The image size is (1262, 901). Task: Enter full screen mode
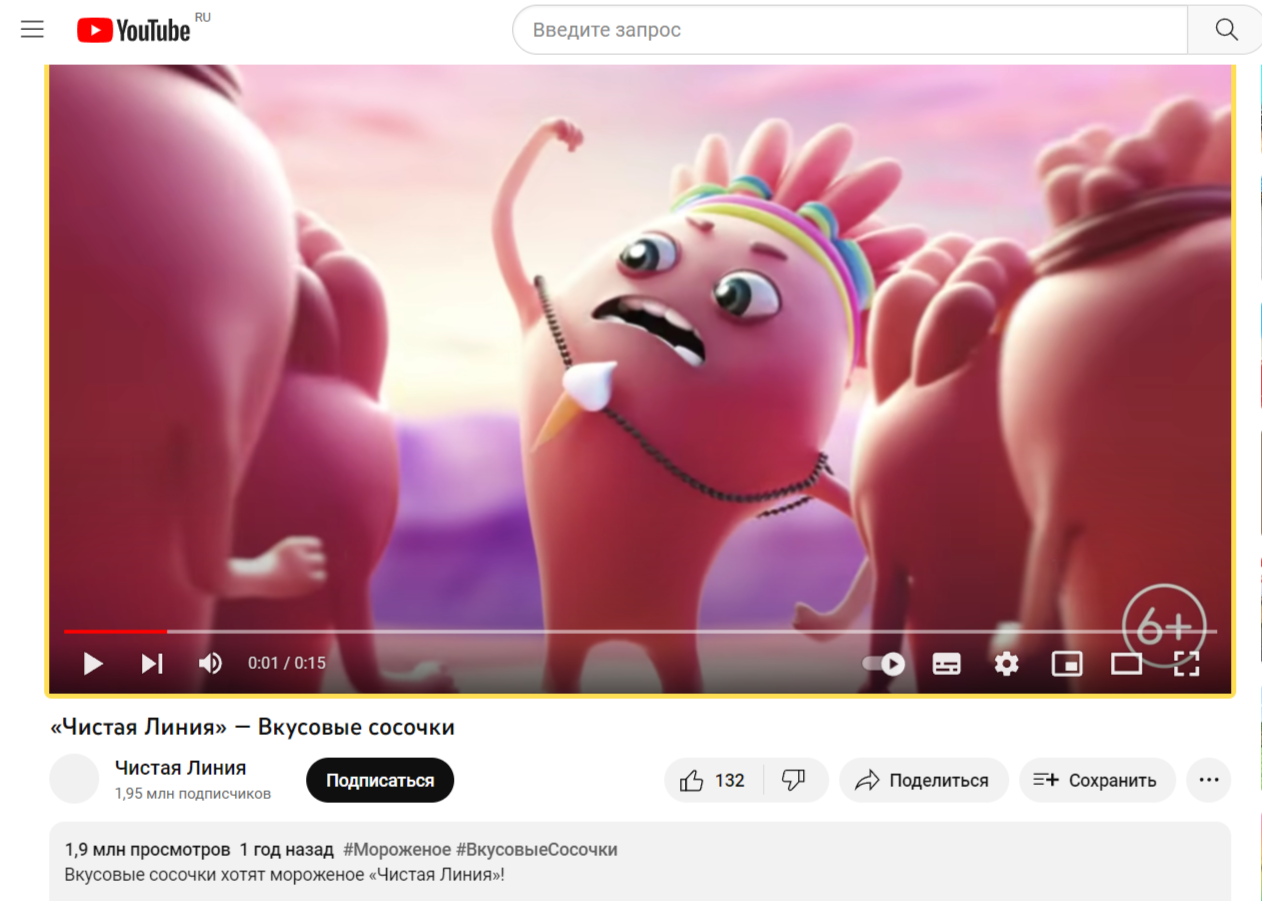[1186, 663]
